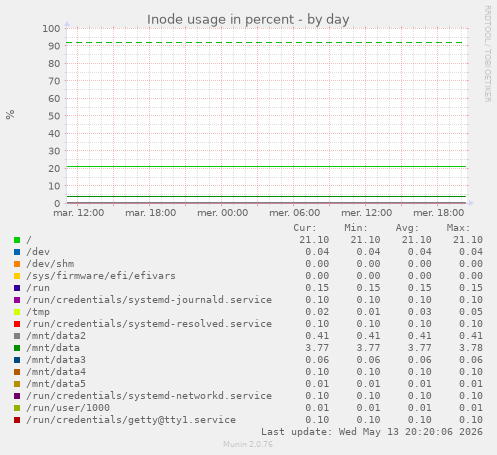Screen dimensions: 497x455
Task: Click the lime swatch beside /tmp
Action: [x=17, y=312]
